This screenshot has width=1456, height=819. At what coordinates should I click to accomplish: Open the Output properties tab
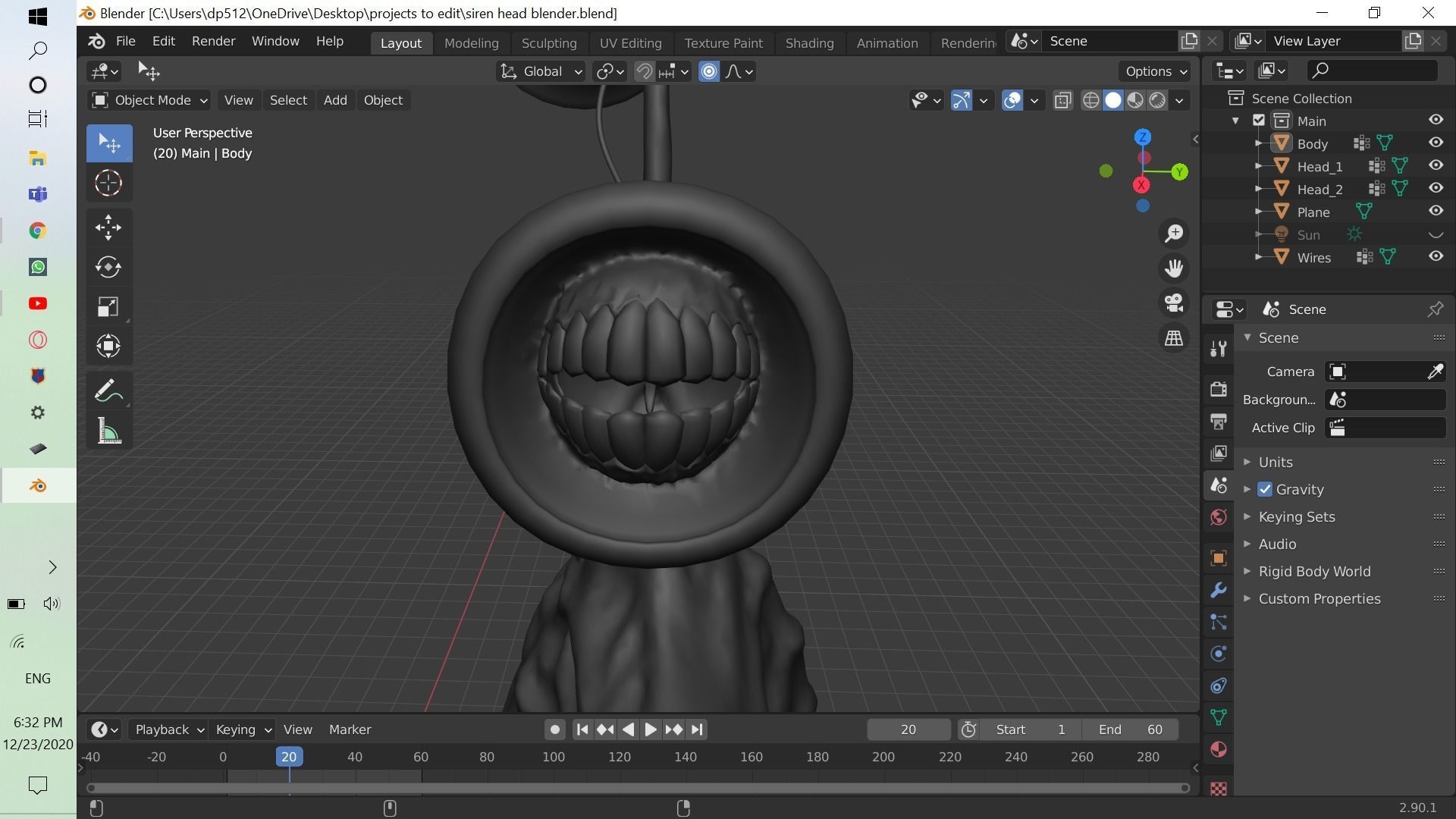(1219, 421)
